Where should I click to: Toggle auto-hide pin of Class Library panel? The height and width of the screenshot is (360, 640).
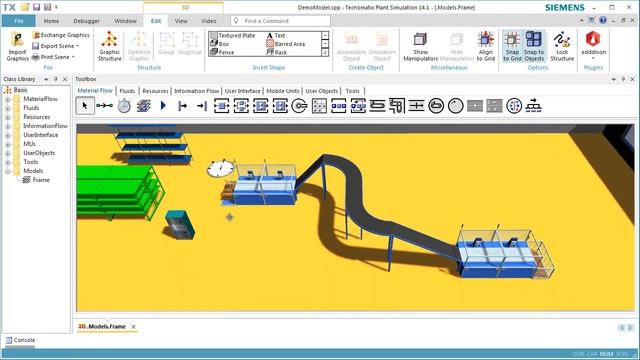click(56, 79)
